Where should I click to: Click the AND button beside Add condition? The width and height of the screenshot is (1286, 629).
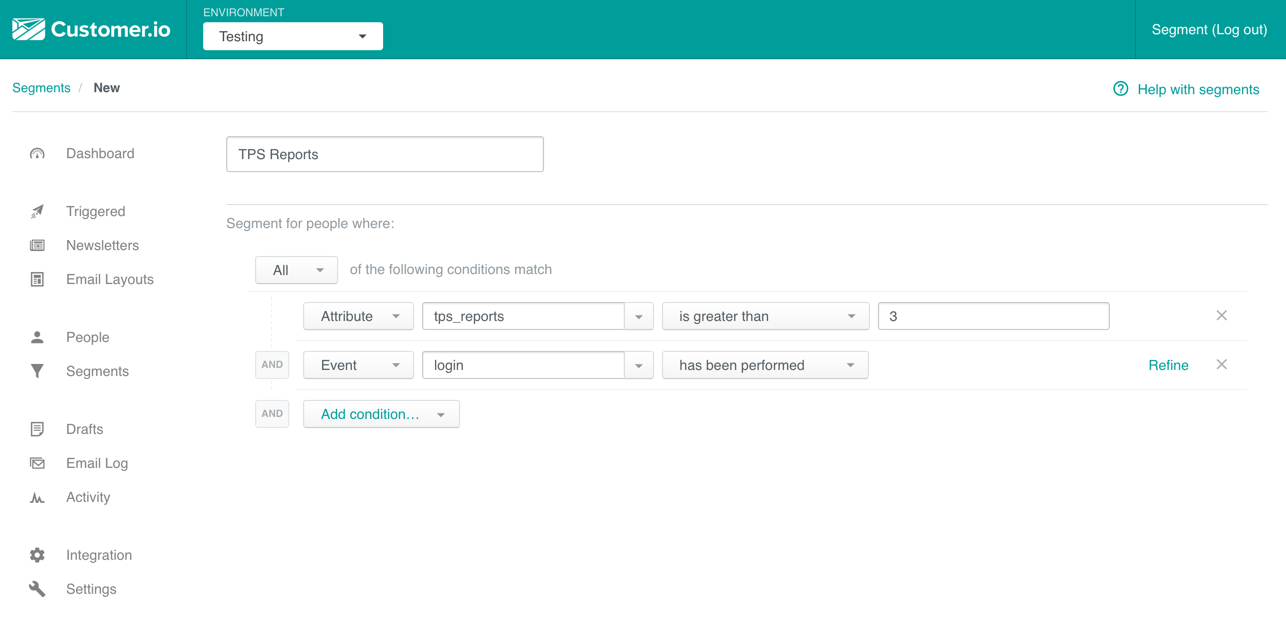click(x=272, y=414)
